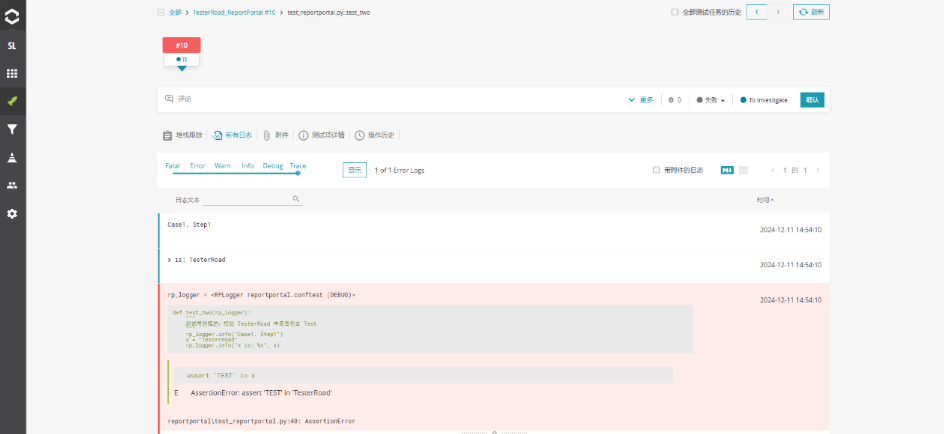Click the comment bubble icon beside 评论
This screenshot has width=944, height=434.
(x=169, y=99)
